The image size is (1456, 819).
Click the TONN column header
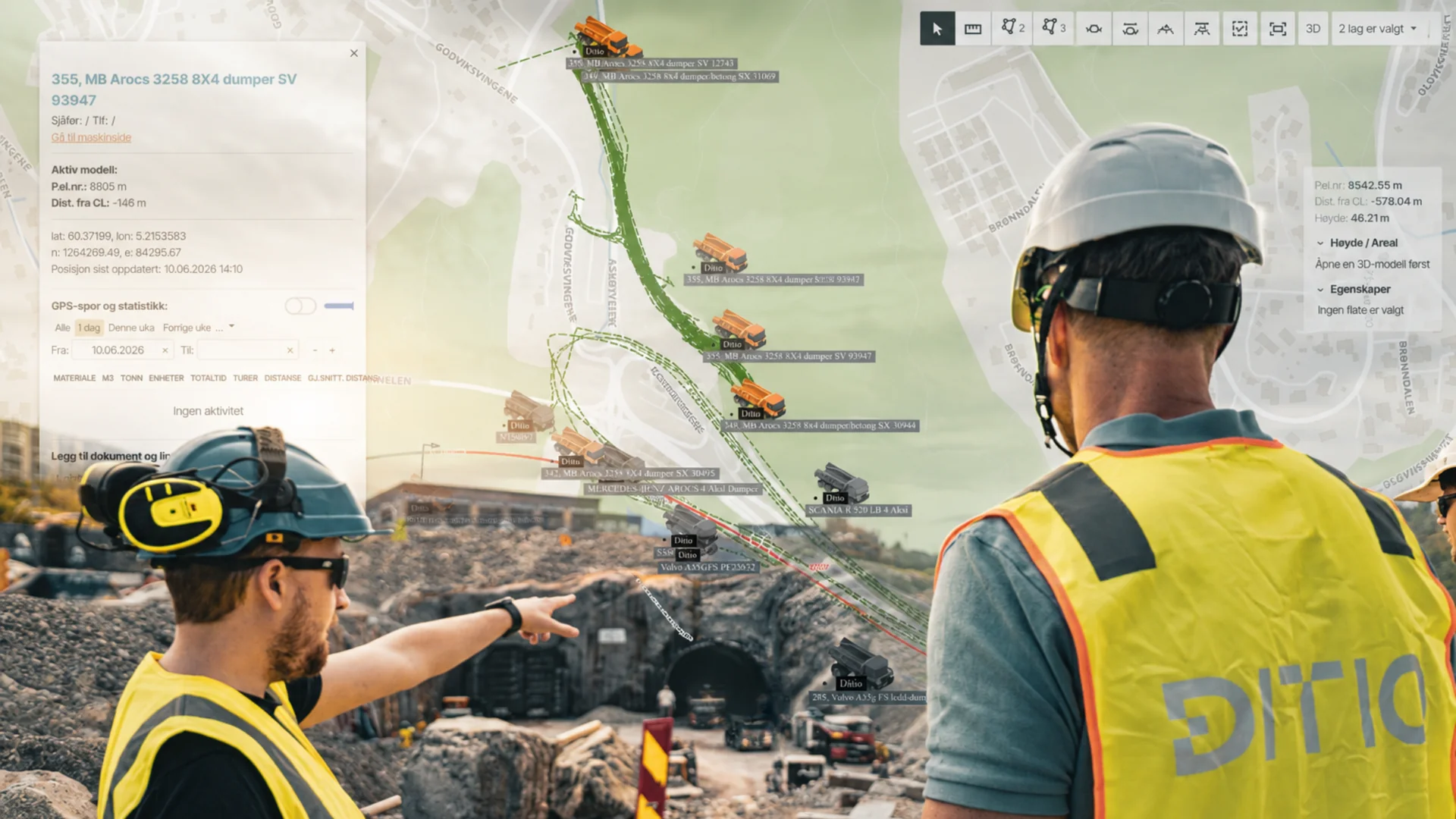[131, 378]
